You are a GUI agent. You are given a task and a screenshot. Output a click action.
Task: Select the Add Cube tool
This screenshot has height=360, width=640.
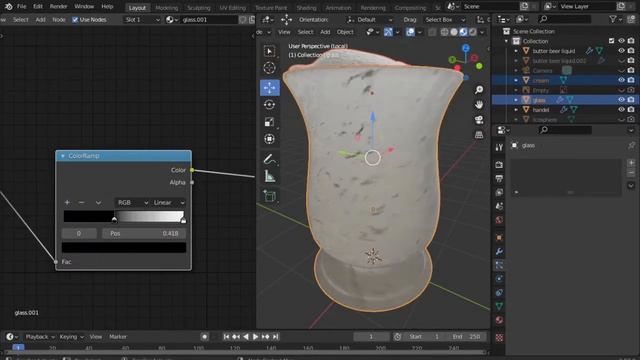[x=269, y=196]
